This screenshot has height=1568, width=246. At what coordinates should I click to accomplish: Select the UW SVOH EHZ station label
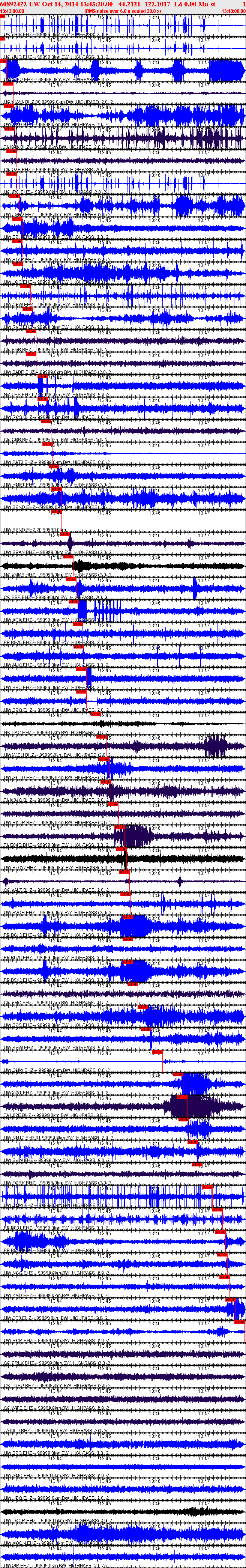(57, 913)
